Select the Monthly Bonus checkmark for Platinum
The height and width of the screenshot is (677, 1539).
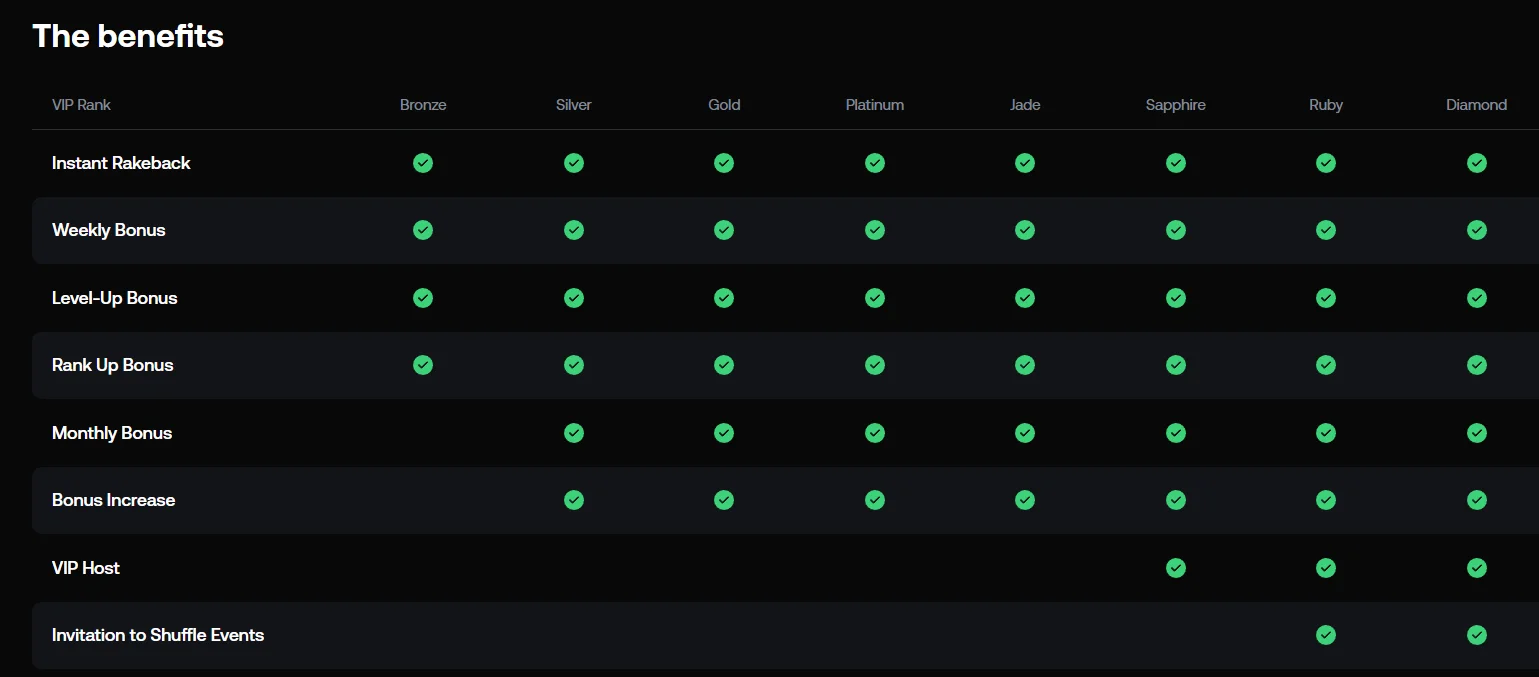point(875,433)
